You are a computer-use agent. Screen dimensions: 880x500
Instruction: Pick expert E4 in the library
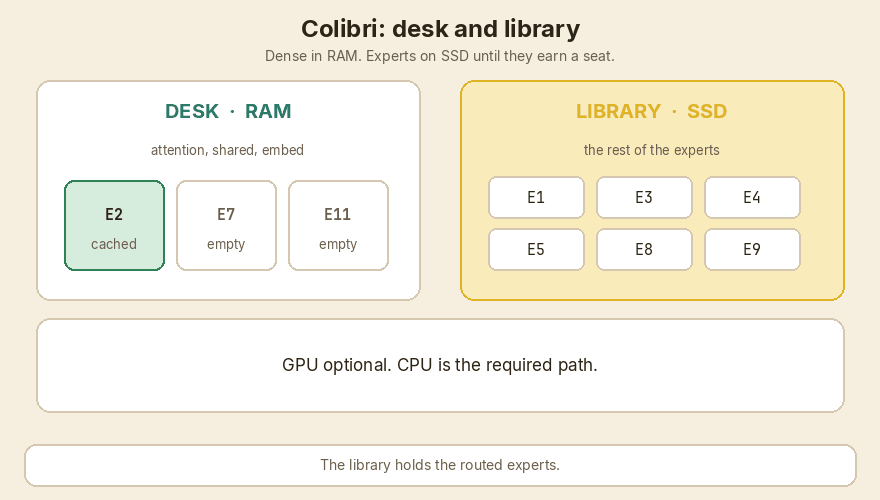[752, 198]
